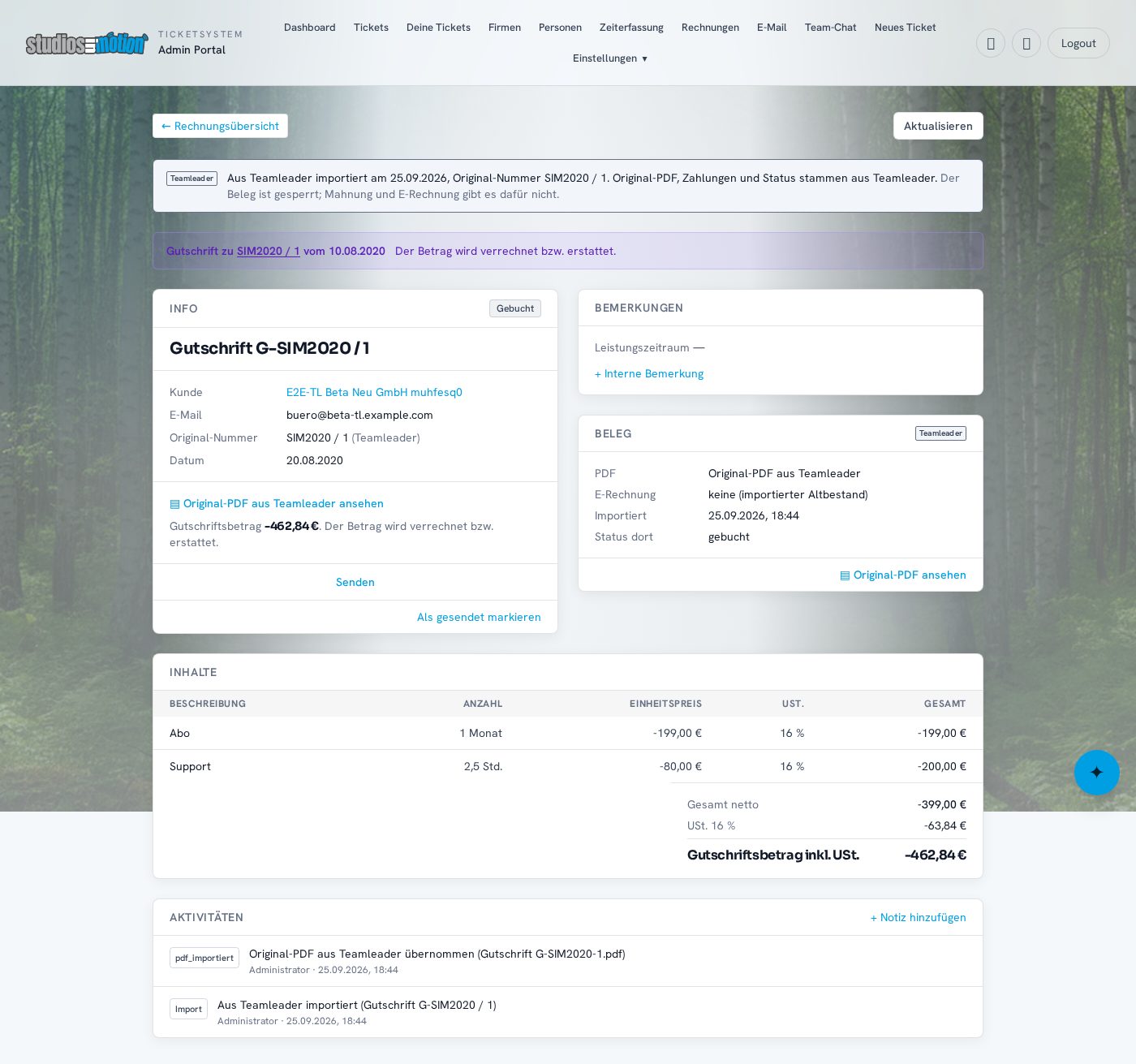The image size is (1136, 1064).
Task: Click the Senden button
Action: 355,582
